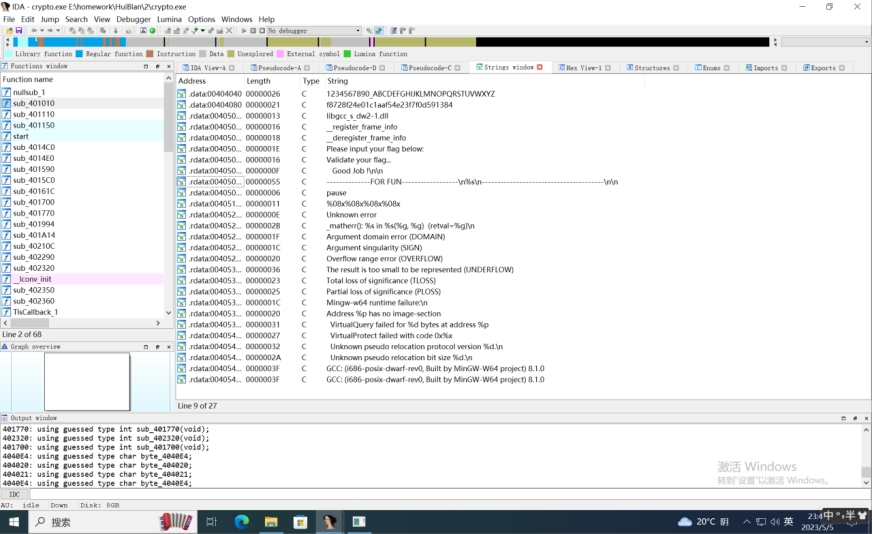Click the function icon beside sub_401590
This screenshot has height=534, width=873.
6,169
